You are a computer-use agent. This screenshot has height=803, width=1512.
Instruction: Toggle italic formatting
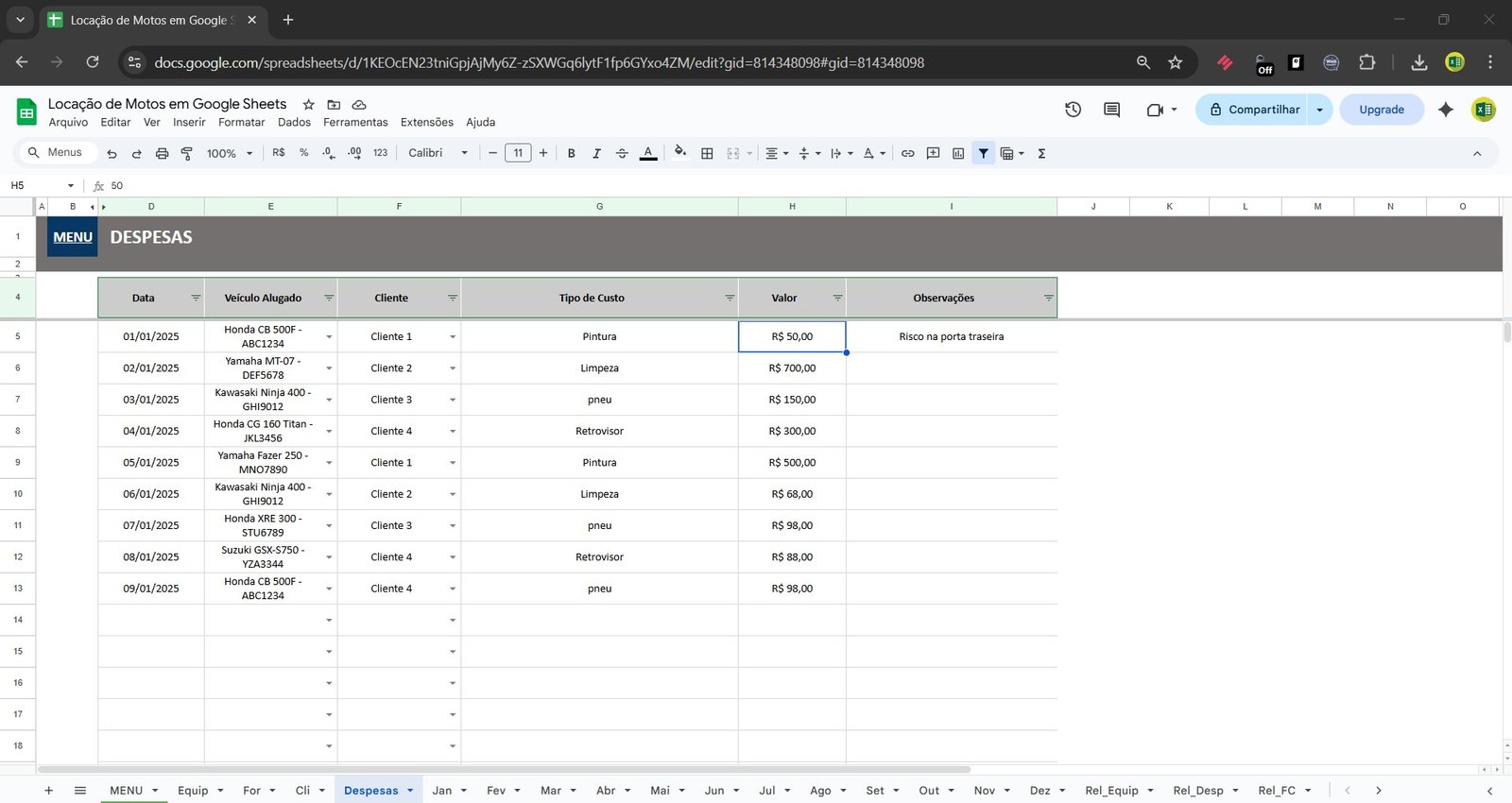pyautogui.click(x=596, y=153)
